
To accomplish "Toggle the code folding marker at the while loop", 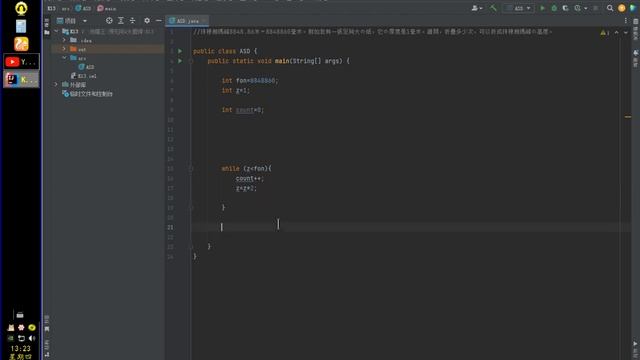I will coord(191,169).
